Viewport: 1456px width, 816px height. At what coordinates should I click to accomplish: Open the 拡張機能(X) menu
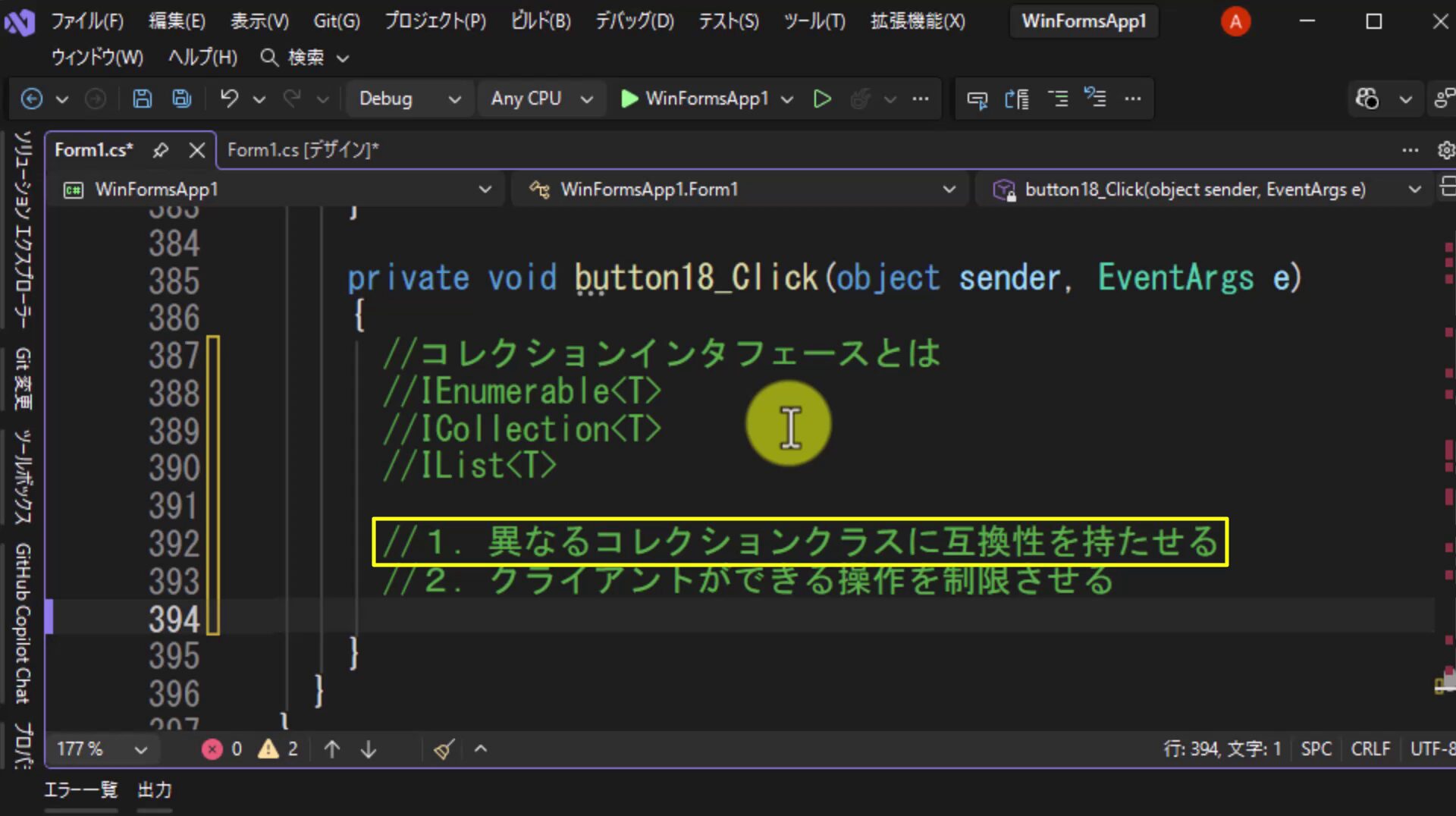coord(918,21)
